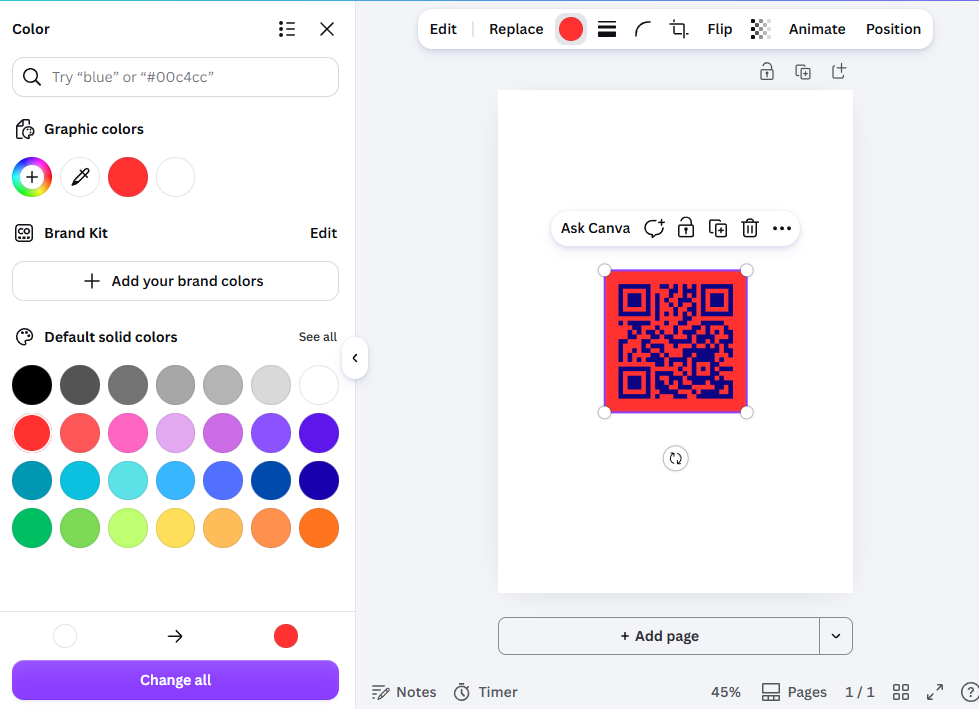979x709 pixels.
Task: Open corner rounding icon
Action: tap(642, 29)
